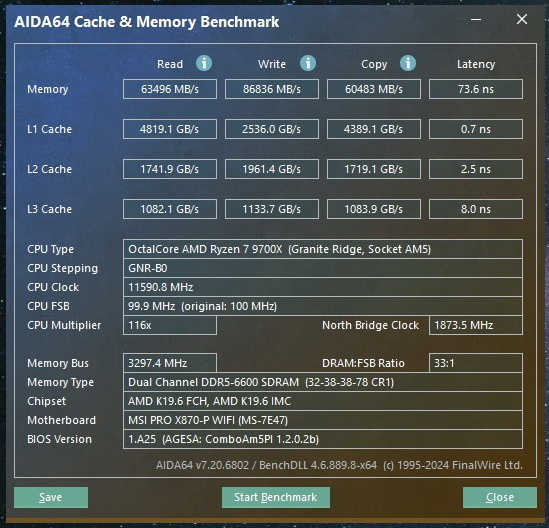Click Memory Bus value 3297.4 MHz
The width and height of the screenshot is (549, 528).
pos(170,363)
